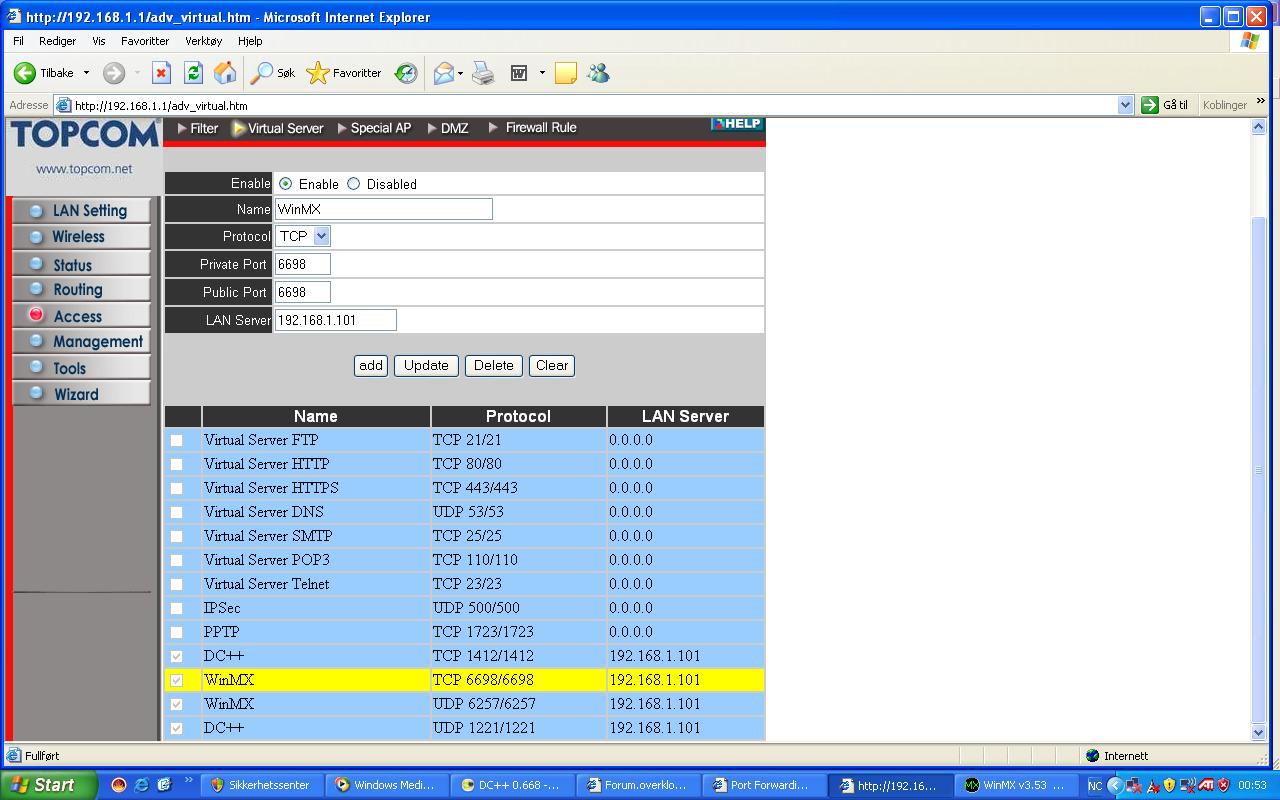Open the Mail icon in the toolbar
The height and width of the screenshot is (800, 1280).
tap(443, 73)
